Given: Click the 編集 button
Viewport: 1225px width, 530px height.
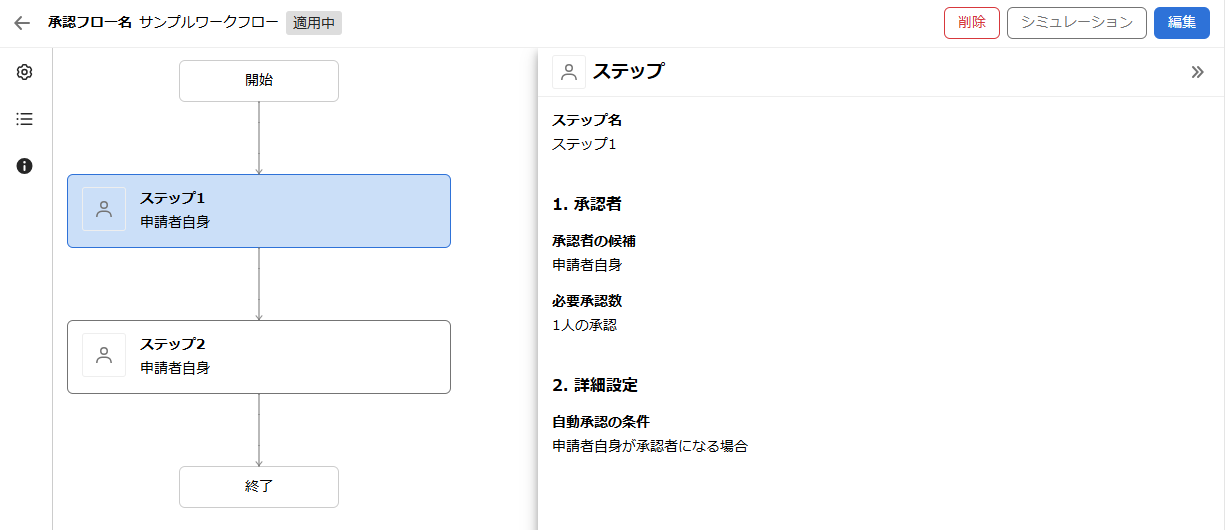Looking at the screenshot, I should (1182, 23).
